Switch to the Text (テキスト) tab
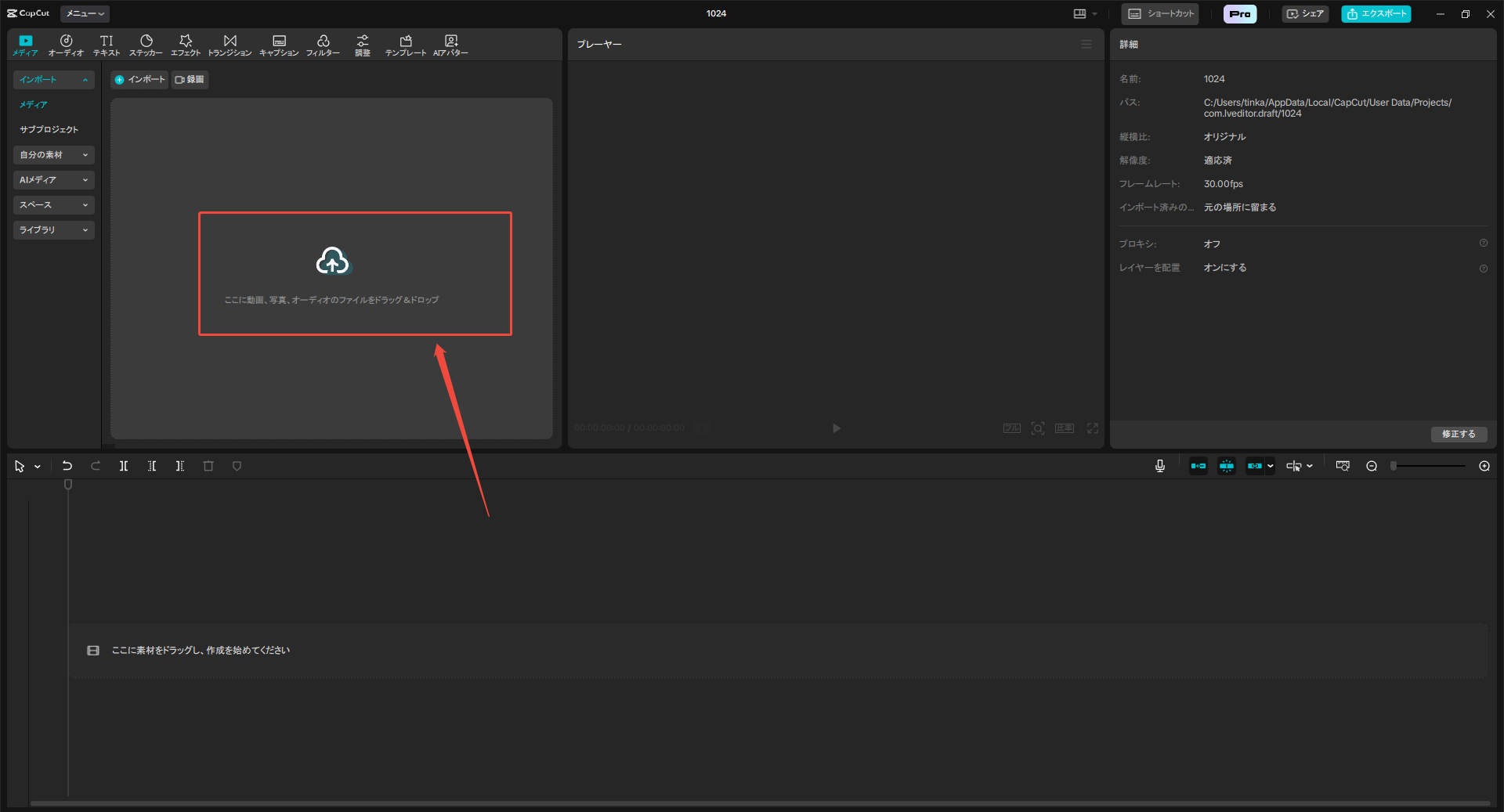The height and width of the screenshot is (812, 1504). pos(107,45)
